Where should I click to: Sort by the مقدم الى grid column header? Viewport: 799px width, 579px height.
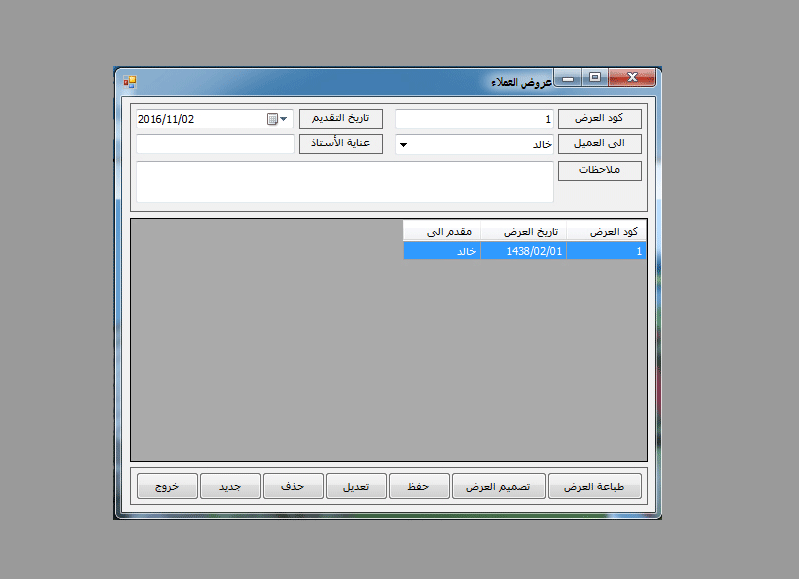pos(442,231)
